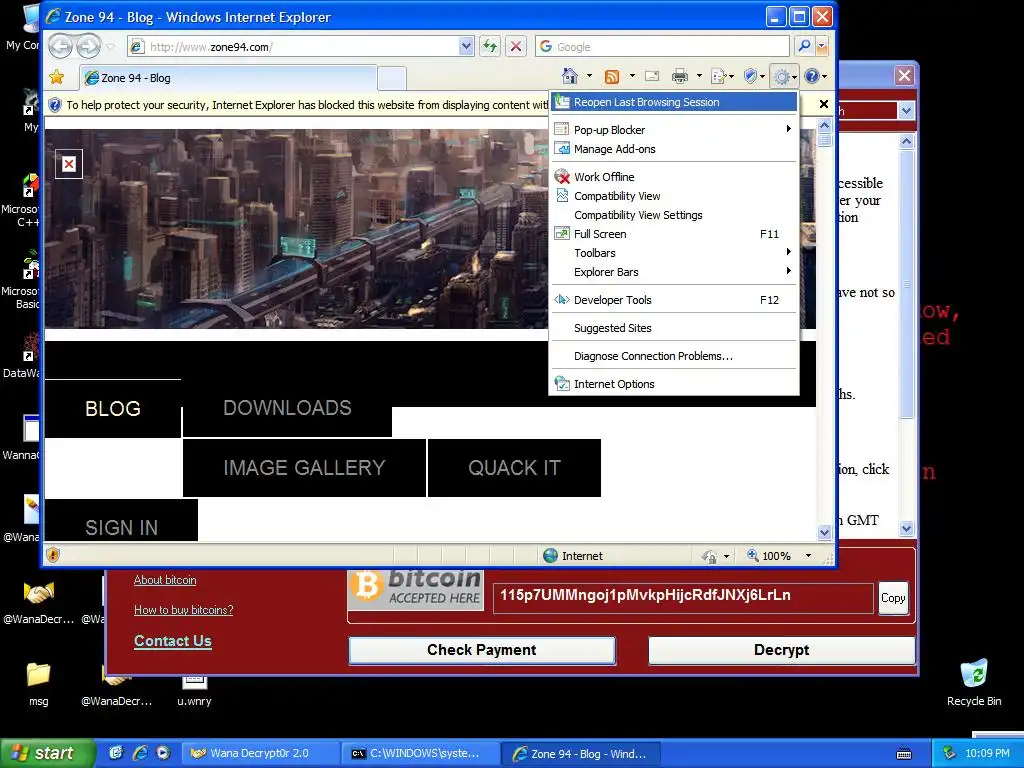Open the Favorites star icon
Image resolution: width=1024 pixels, height=768 pixels.
pos(57,77)
